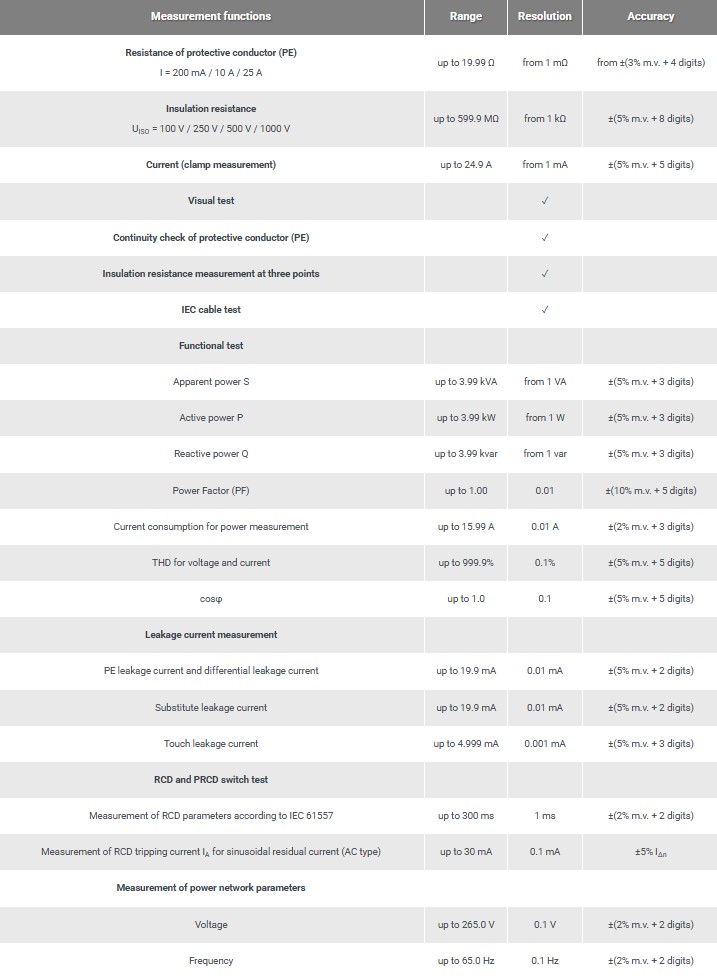Select the Measurement functions column header

tap(211, 16)
